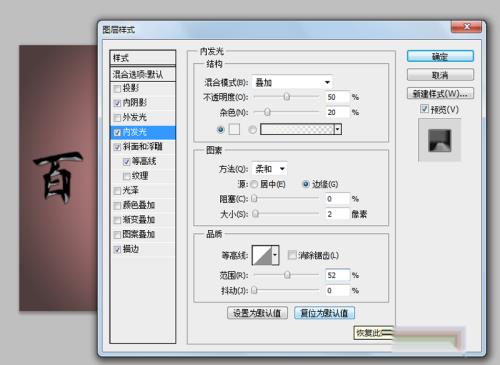Click the 杂色 slider handle
Image resolution: width=500 pixels, height=365 pixels.
tap(267, 112)
